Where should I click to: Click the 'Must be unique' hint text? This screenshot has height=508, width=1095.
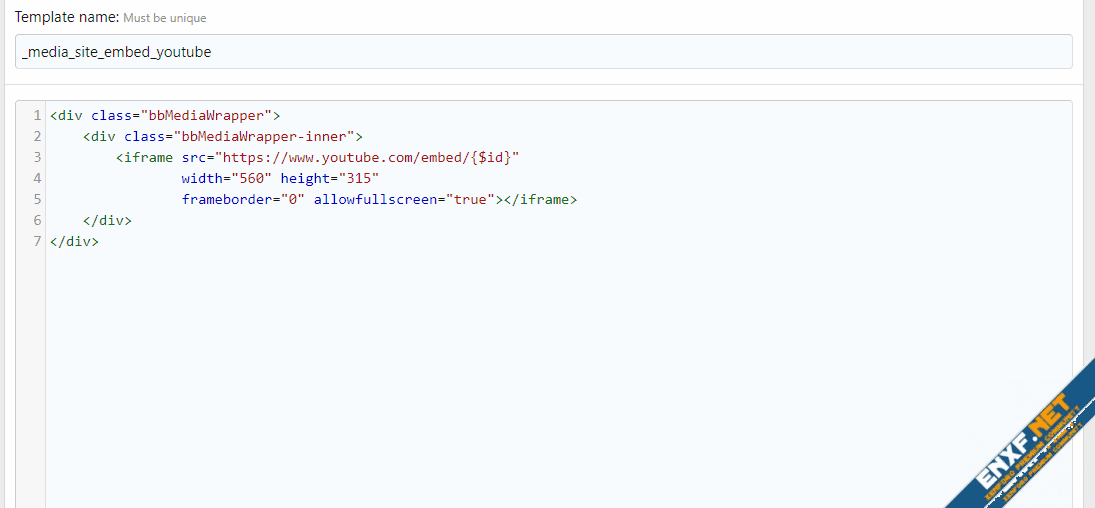point(165,19)
